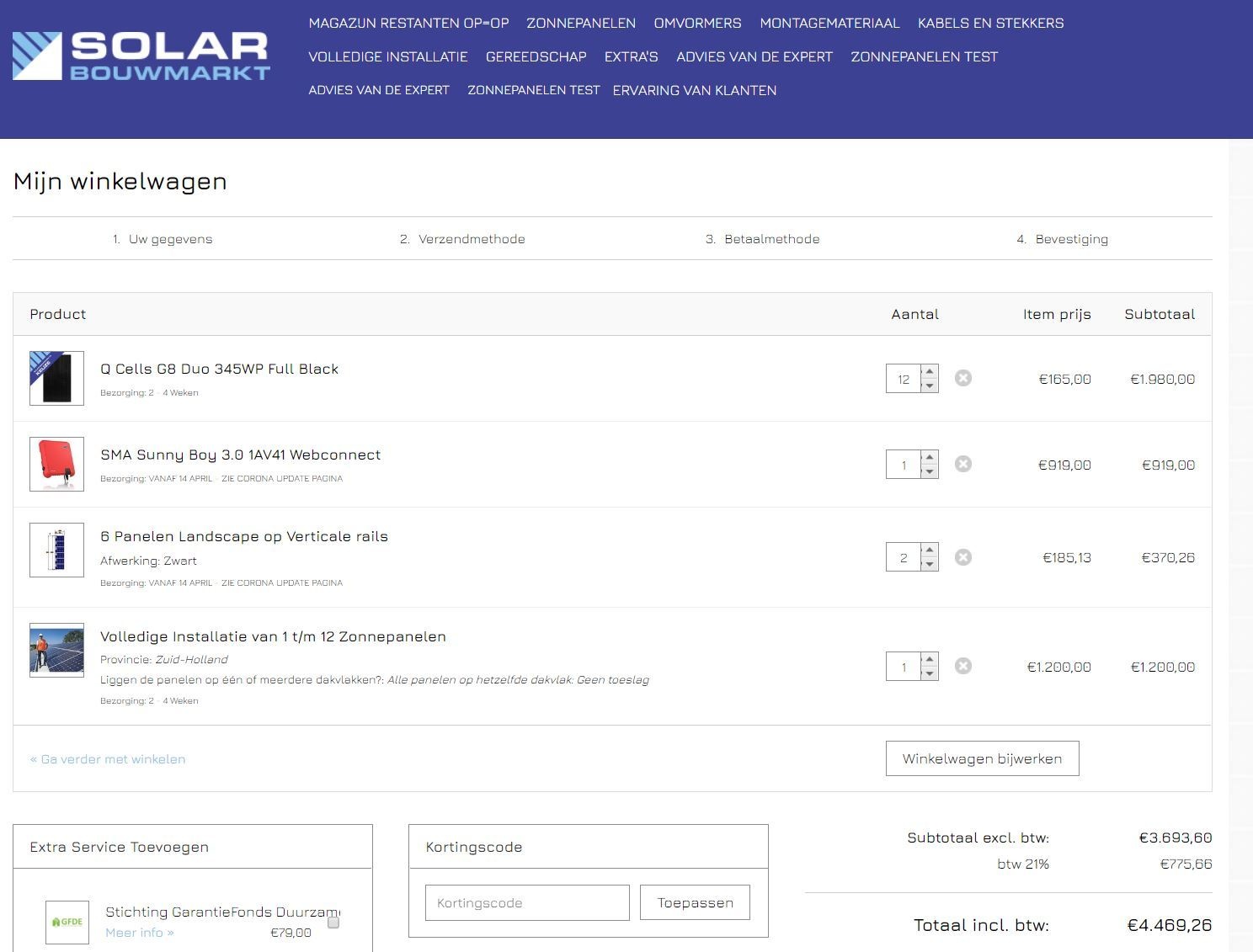Increase SMA Sunny Boy quantity up arrow
Screen dimensions: 1253x952
point(930,457)
